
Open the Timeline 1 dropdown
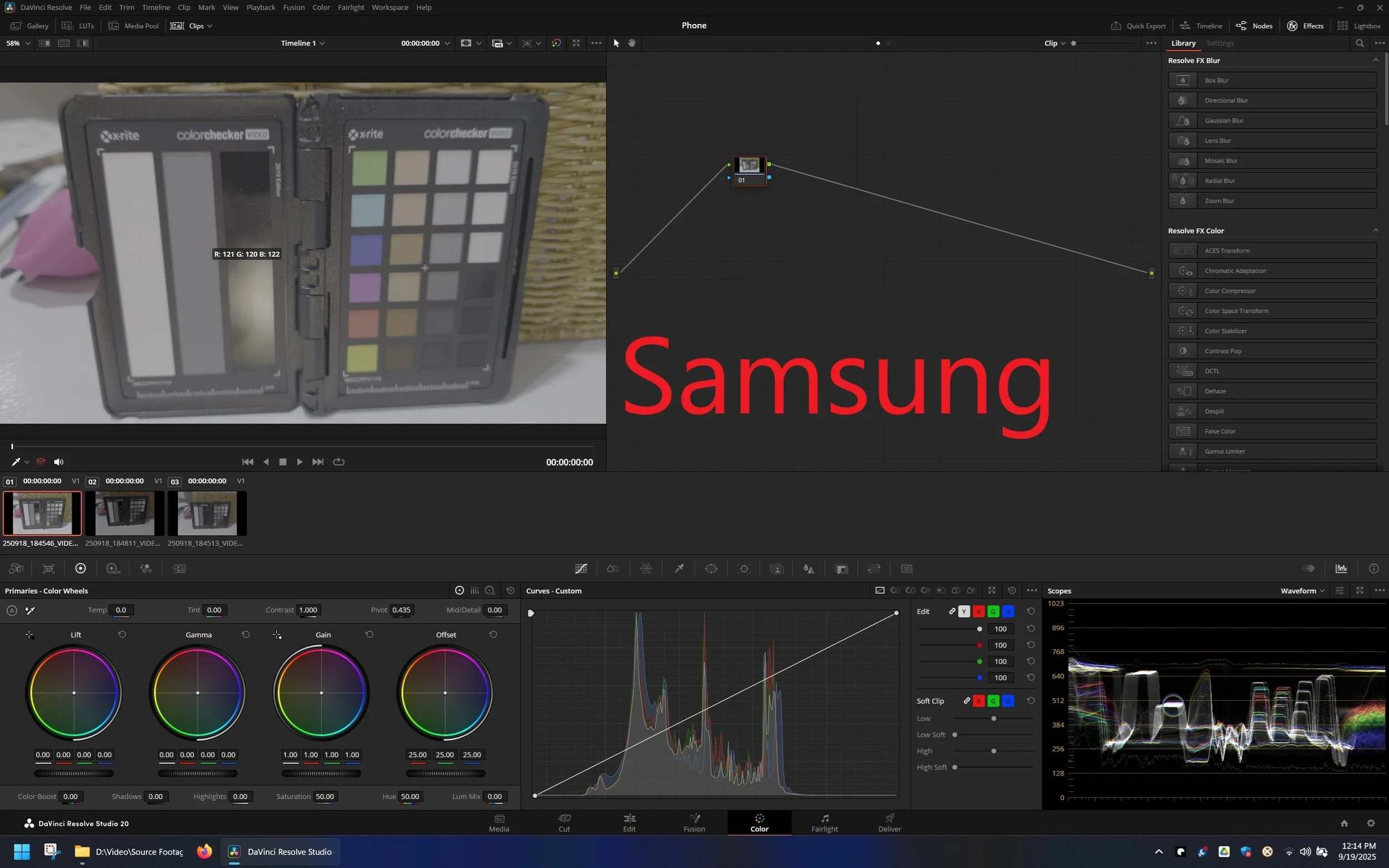coord(303,43)
